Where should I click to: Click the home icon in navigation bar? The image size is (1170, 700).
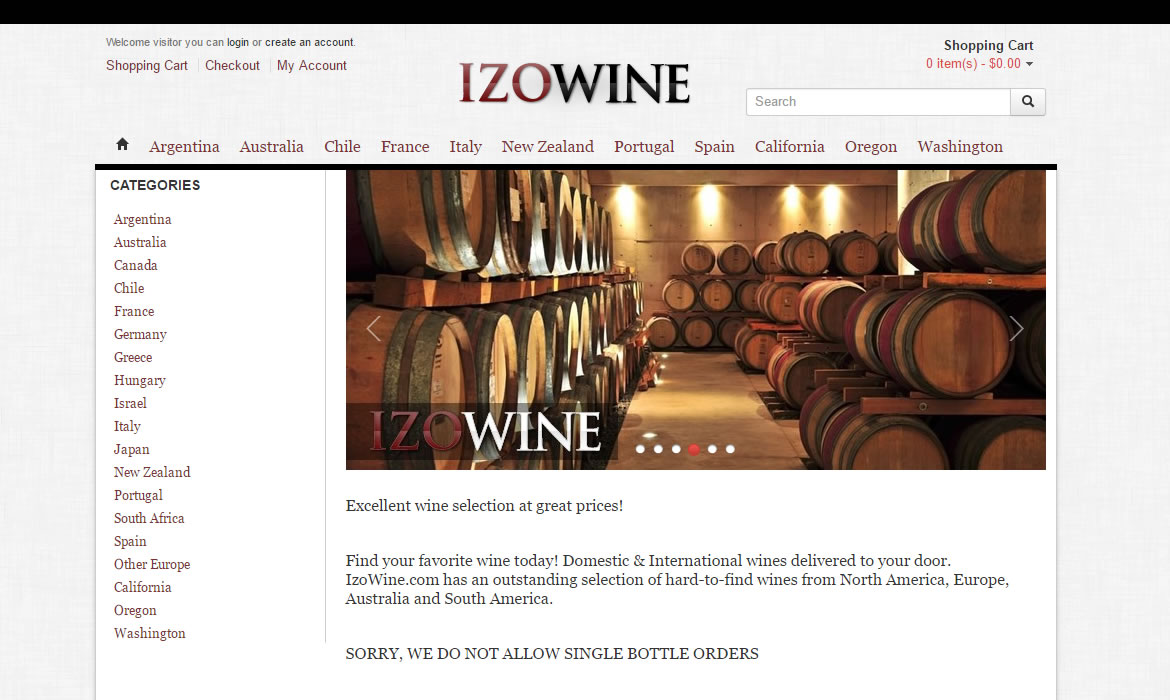pyautogui.click(x=122, y=144)
